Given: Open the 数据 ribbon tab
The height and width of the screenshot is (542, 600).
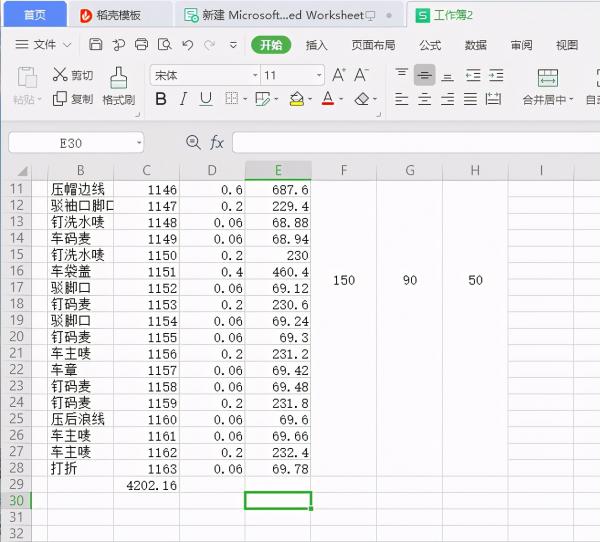Looking at the screenshot, I should [x=476, y=45].
